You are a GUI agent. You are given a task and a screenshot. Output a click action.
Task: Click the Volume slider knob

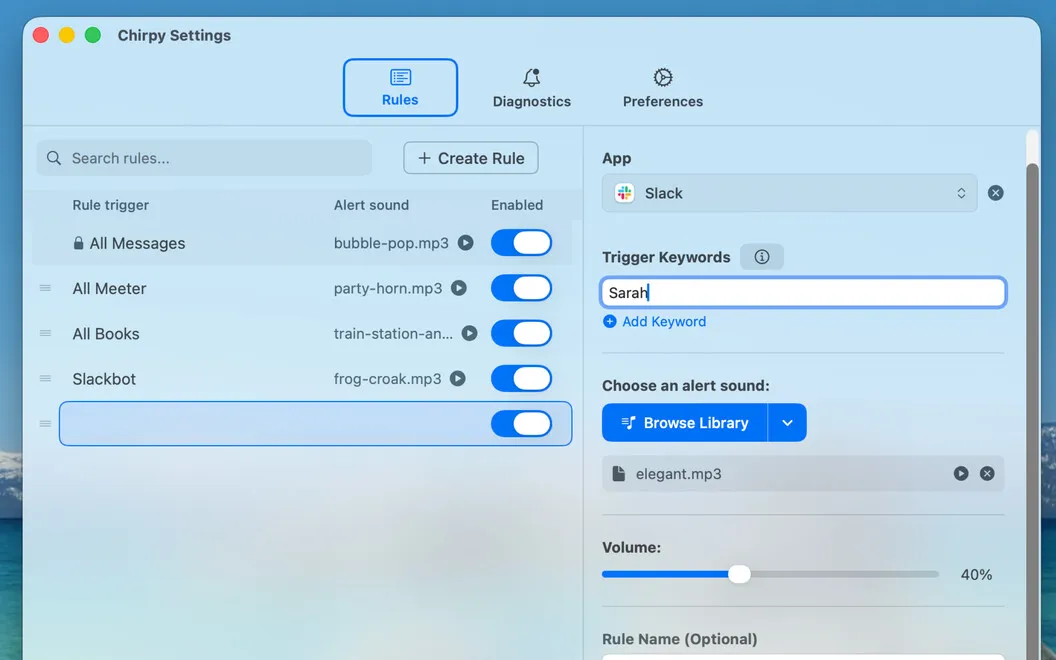(x=739, y=574)
